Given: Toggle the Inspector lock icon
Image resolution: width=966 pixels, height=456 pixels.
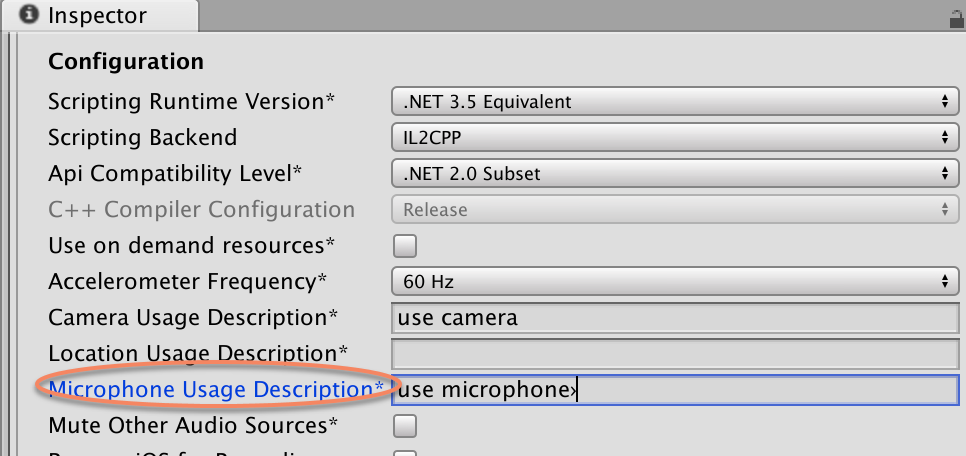Looking at the screenshot, I should 953,17.
